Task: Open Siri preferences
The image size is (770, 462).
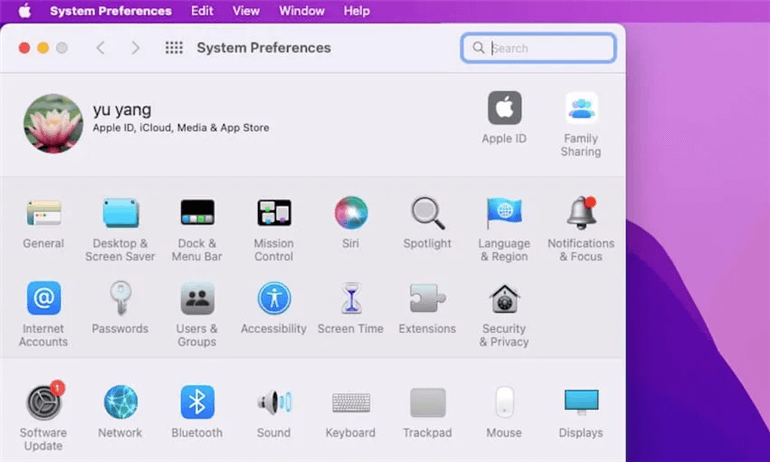Action: pyautogui.click(x=351, y=213)
